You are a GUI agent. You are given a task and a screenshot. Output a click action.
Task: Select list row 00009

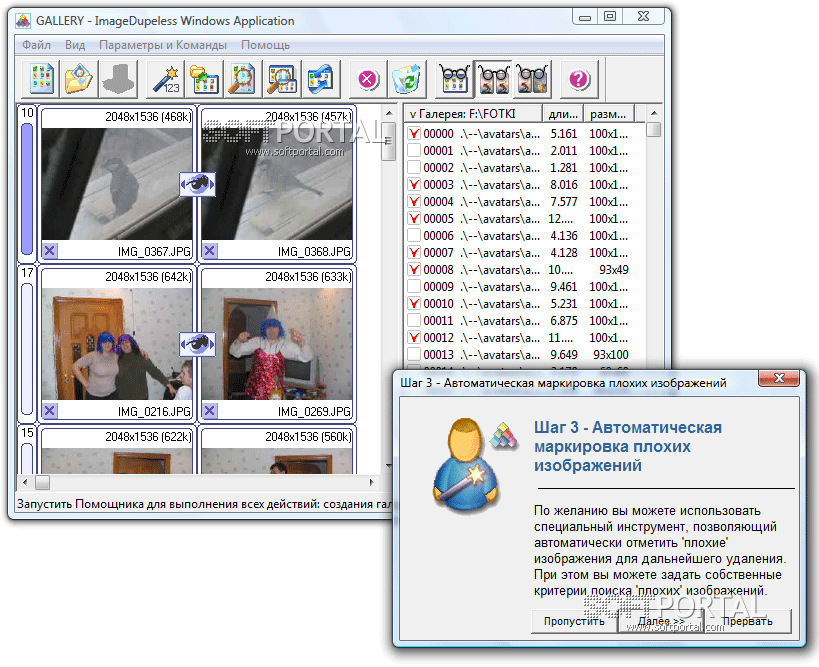point(525,286)
